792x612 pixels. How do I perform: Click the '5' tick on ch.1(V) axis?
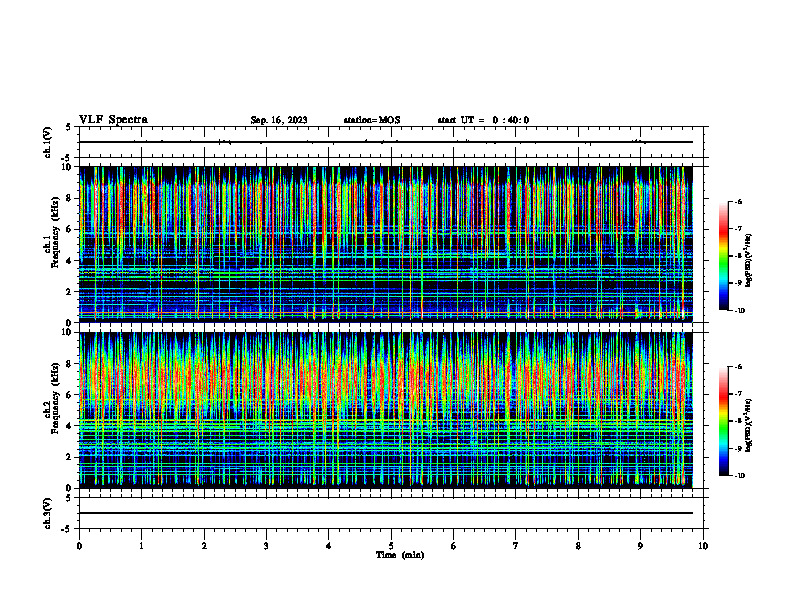point(69,127)
